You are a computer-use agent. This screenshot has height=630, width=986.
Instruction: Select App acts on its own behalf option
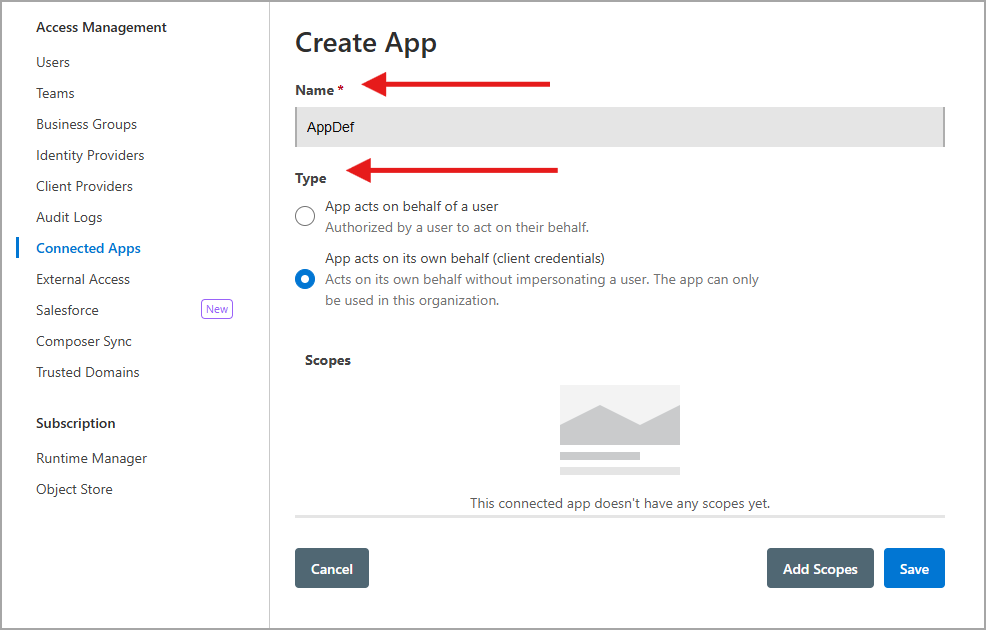coord(305,279)
